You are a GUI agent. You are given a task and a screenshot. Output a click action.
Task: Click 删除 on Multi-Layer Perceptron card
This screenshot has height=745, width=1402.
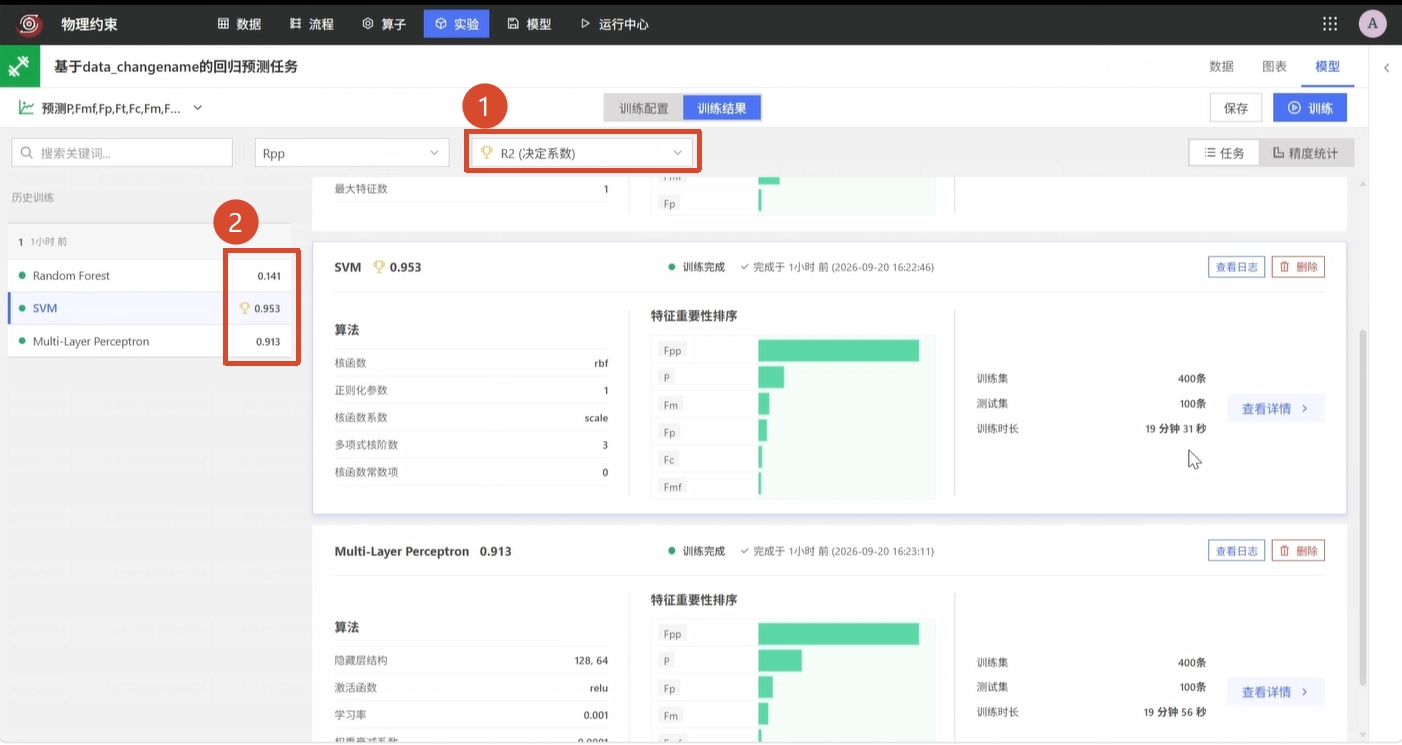(1298, 551)
